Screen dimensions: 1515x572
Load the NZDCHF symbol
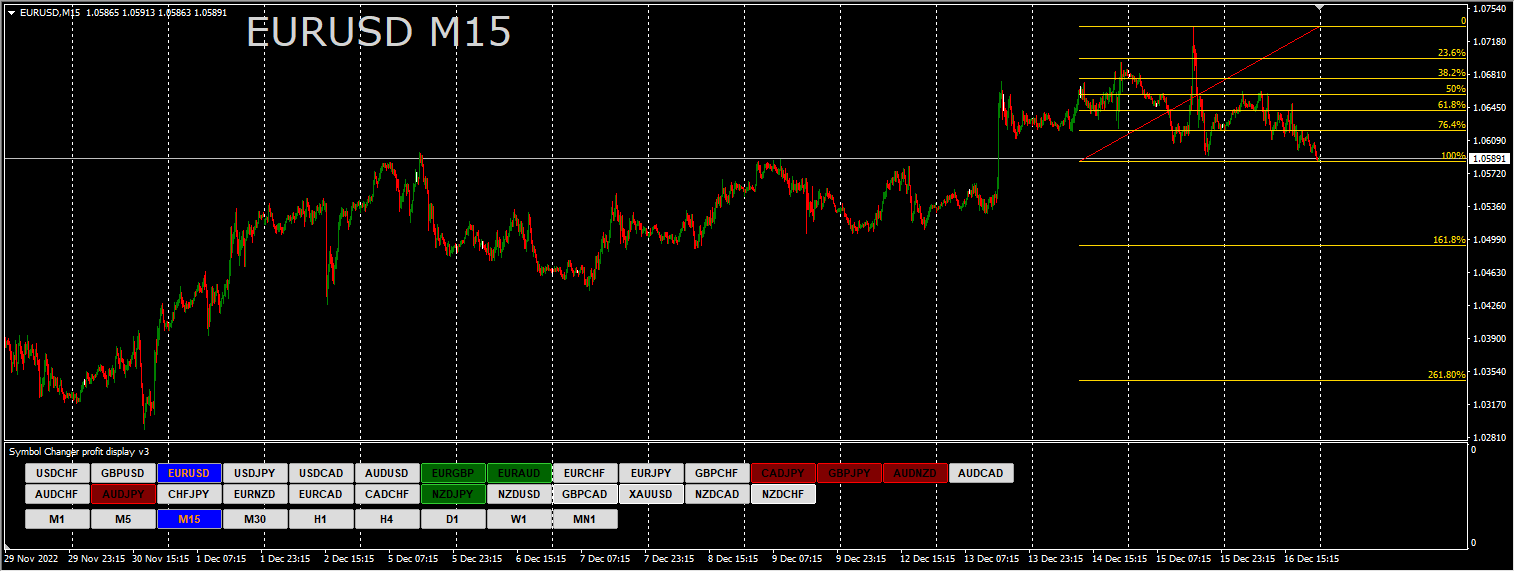point(783,494)
